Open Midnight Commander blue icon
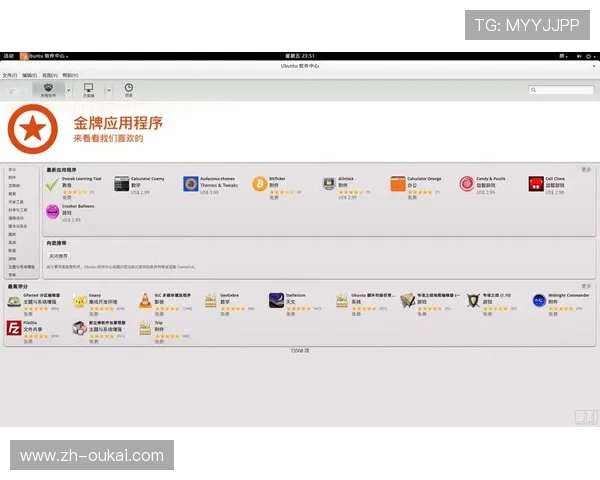Viewport: 600px width, 480px height. coord(539,300)
